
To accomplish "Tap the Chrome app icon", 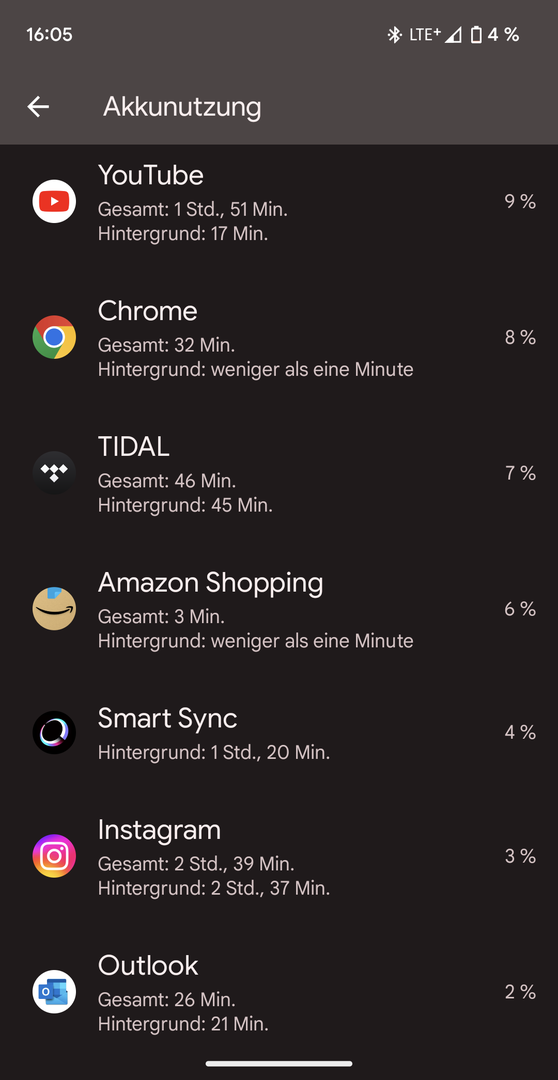I will tap(54, 337).
